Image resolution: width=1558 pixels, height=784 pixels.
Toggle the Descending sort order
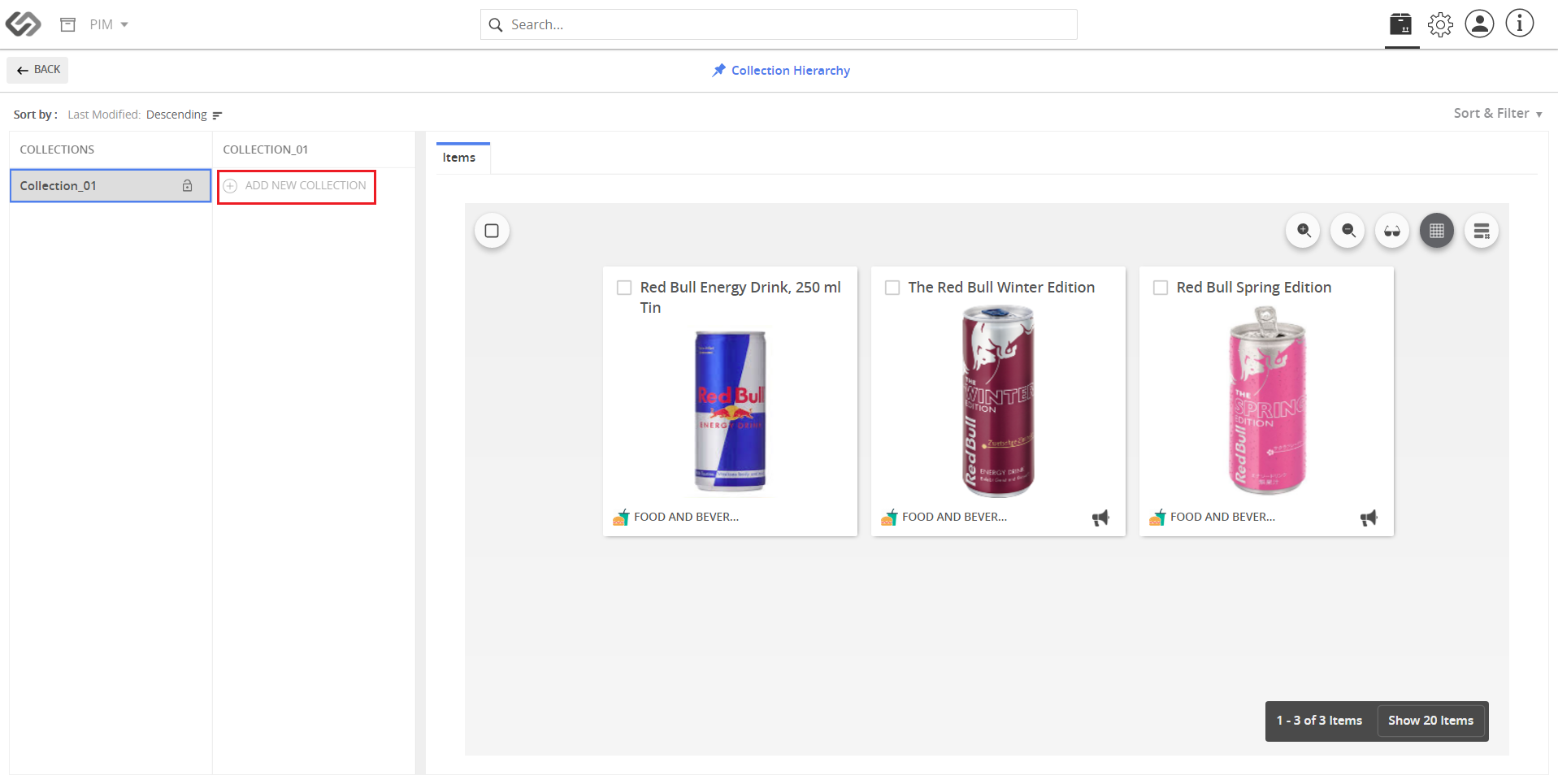tap(184, 115)
